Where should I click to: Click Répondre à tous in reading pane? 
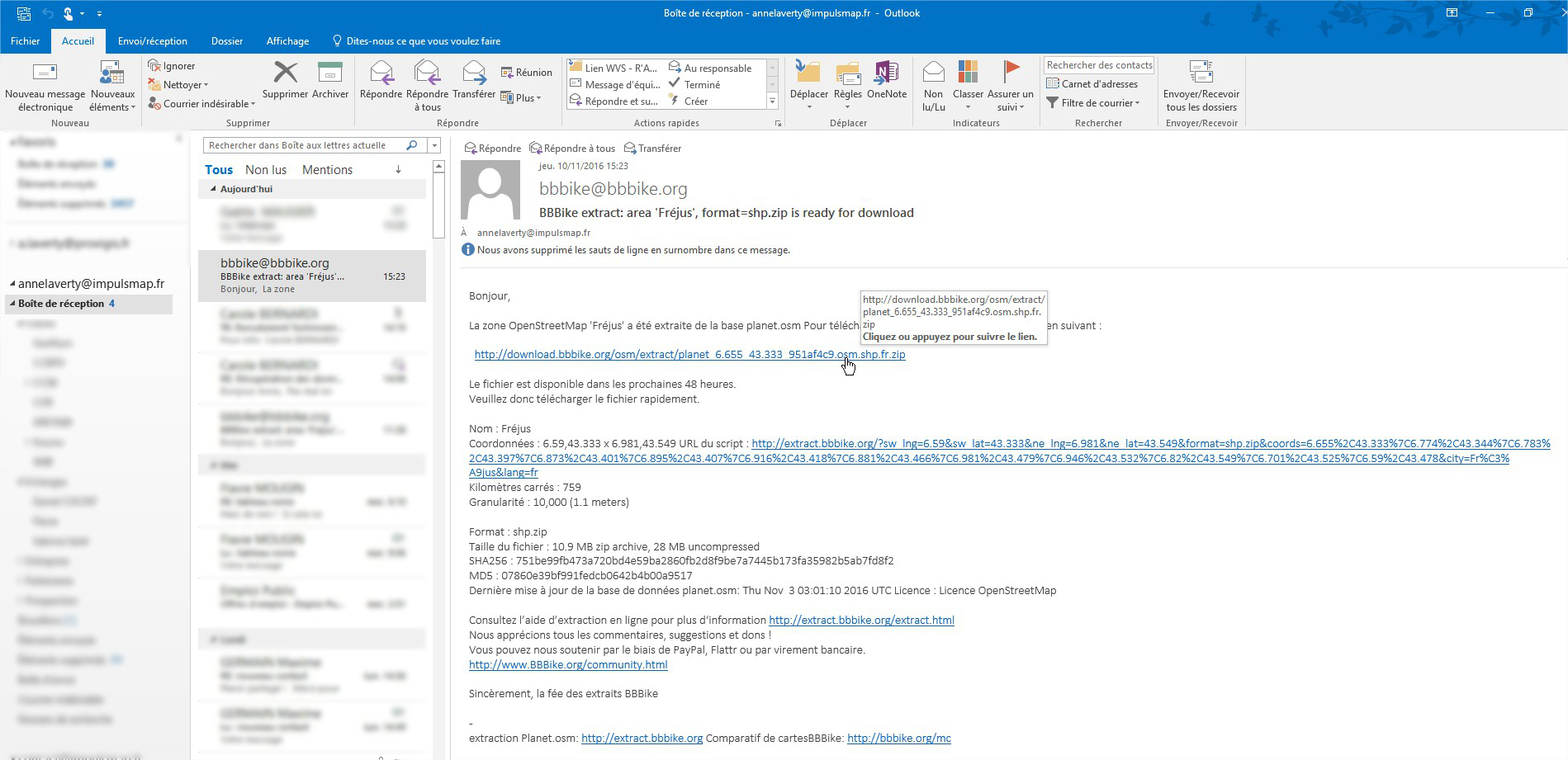pyautogui.click(x=572, y=149)
